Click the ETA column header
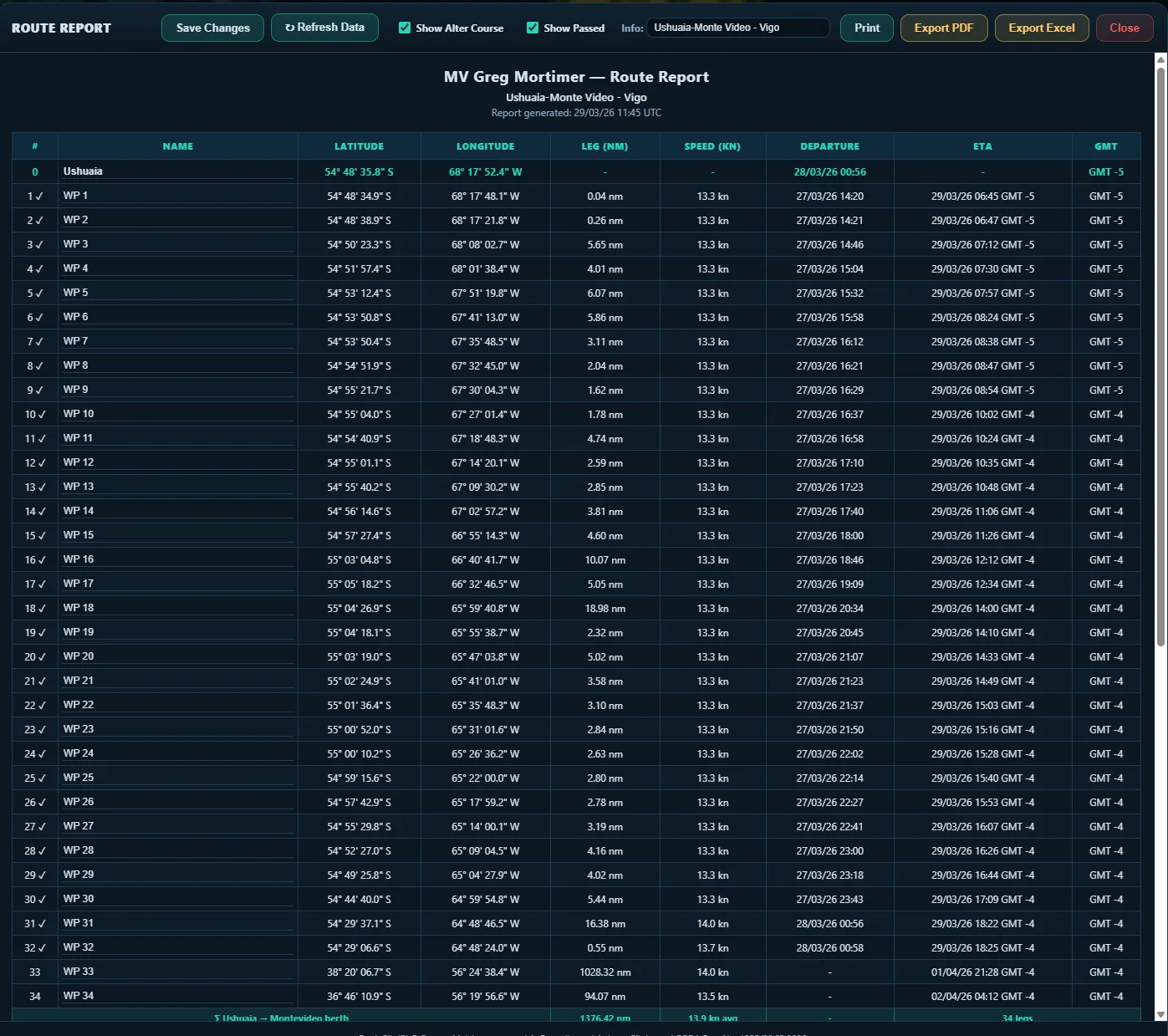 [983, 146]
